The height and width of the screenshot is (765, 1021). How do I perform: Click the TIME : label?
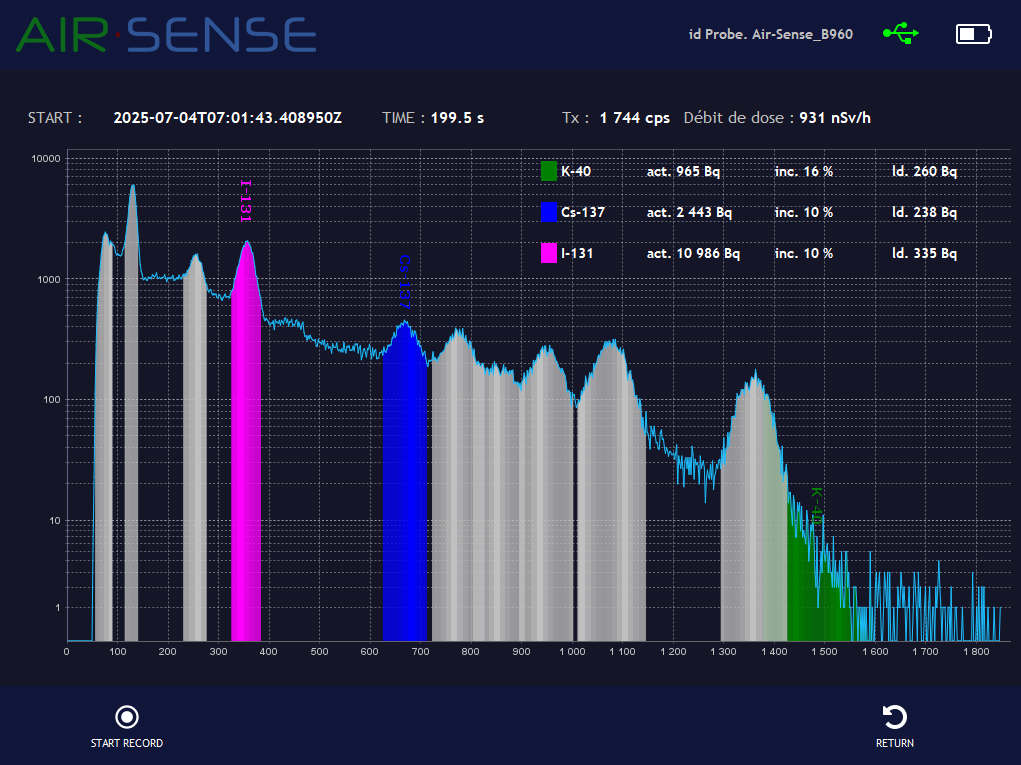[x=403, y=118]
